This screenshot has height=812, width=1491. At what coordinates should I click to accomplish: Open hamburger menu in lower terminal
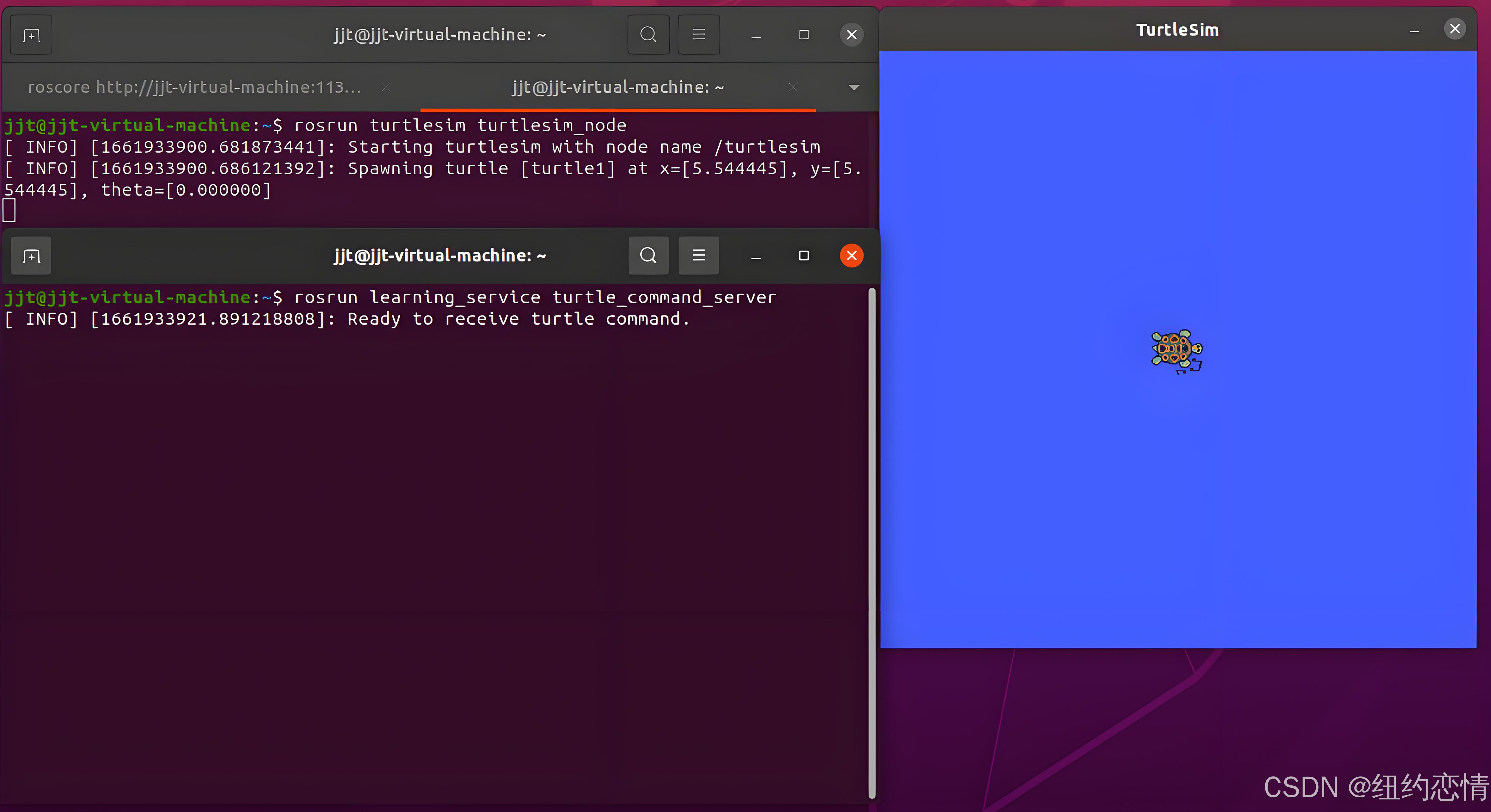pyautogui.click(x=699, y=256)
